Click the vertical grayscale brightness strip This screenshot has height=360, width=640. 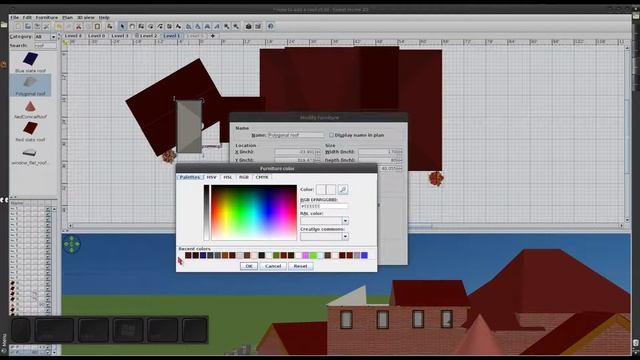pyautogui.click(x=207, y=212)
